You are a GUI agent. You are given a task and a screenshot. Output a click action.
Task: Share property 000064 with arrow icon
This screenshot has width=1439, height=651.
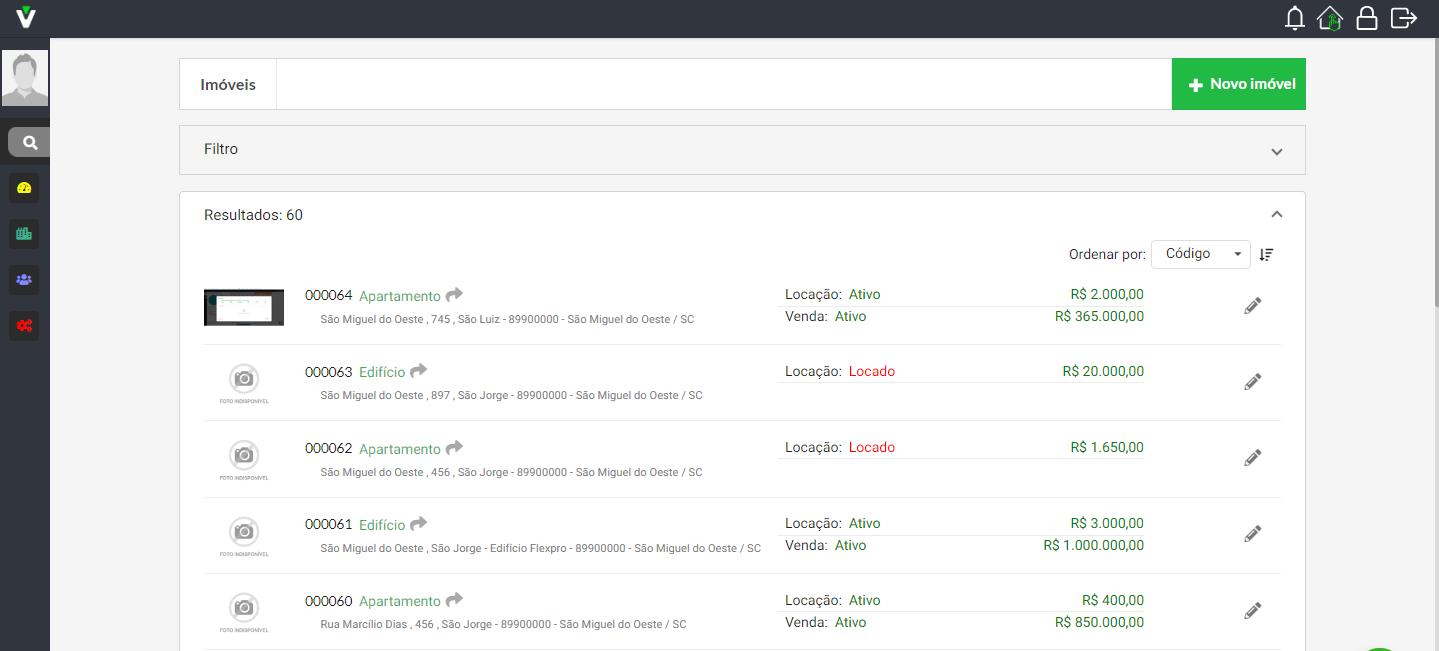click(454, 295)
